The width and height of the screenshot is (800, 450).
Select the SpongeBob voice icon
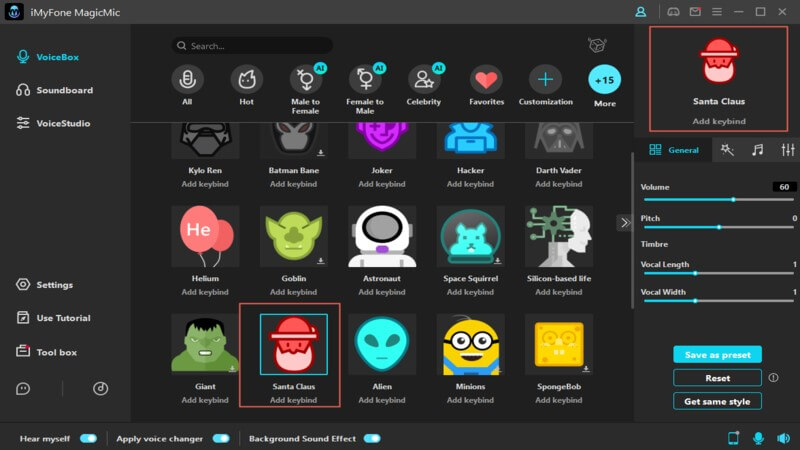(x=559, y=344)
